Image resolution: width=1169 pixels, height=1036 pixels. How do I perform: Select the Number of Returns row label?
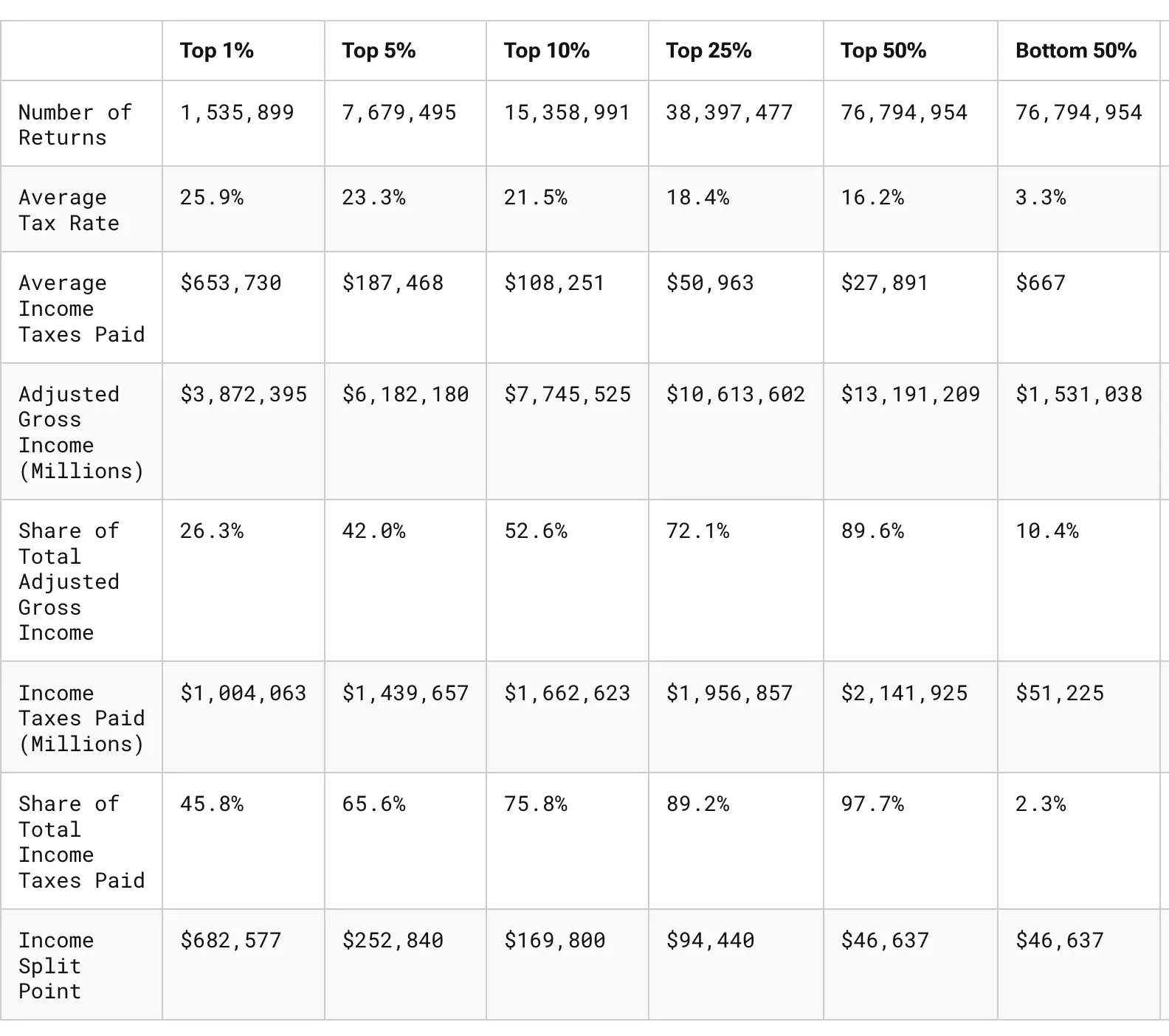coord(75,125)
